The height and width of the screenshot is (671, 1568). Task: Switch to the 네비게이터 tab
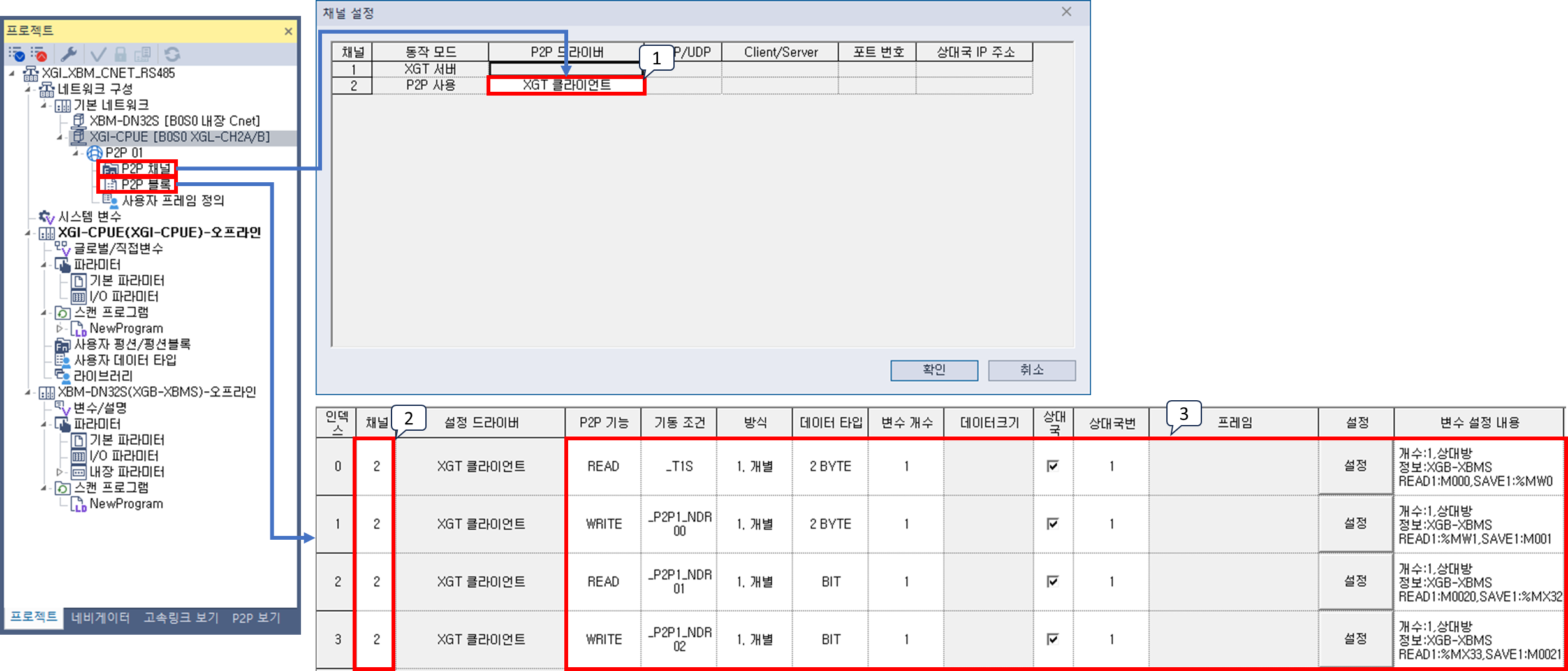point(102,617)
